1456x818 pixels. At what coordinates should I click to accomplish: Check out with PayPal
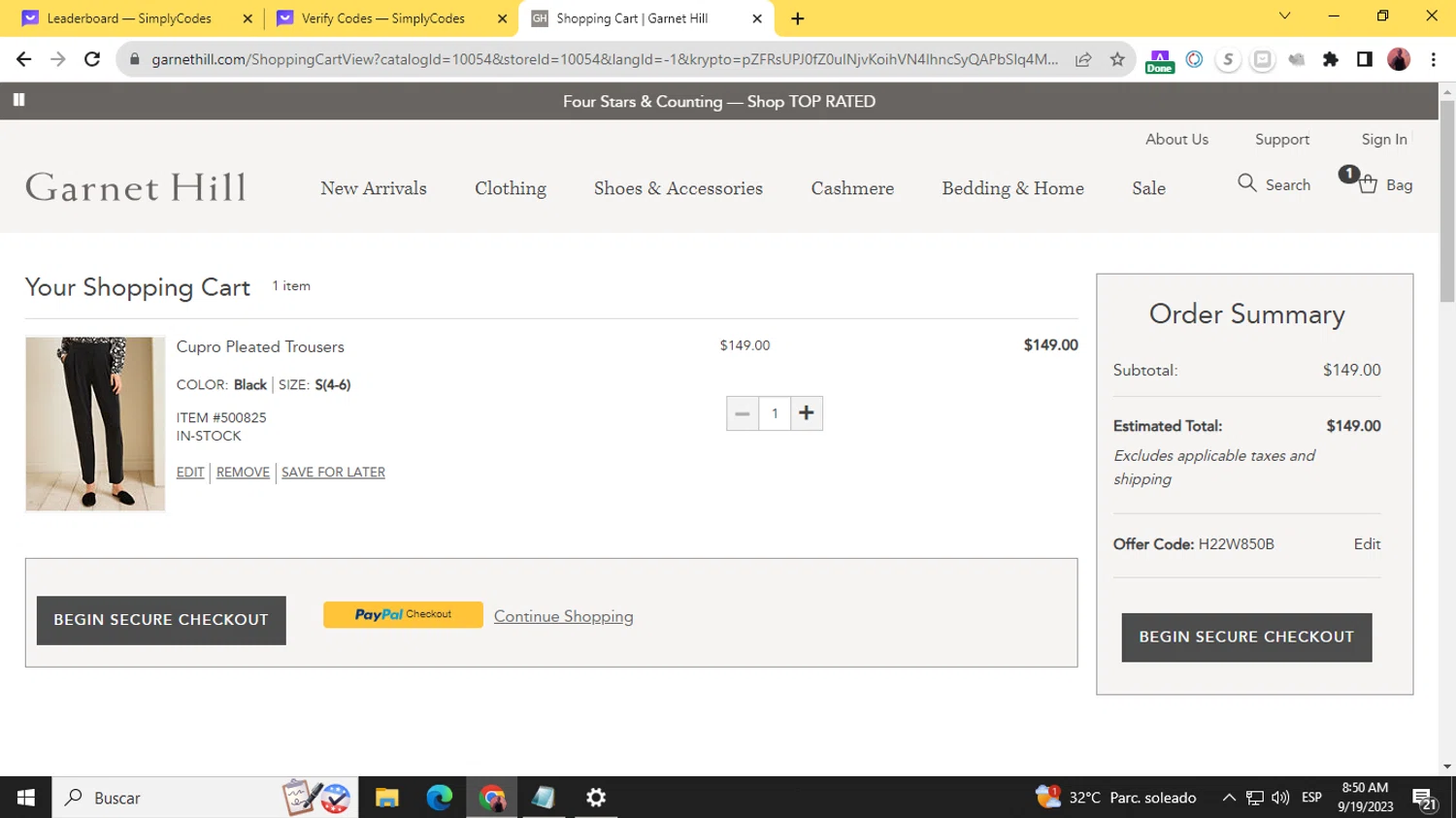(x=403, y=614)
